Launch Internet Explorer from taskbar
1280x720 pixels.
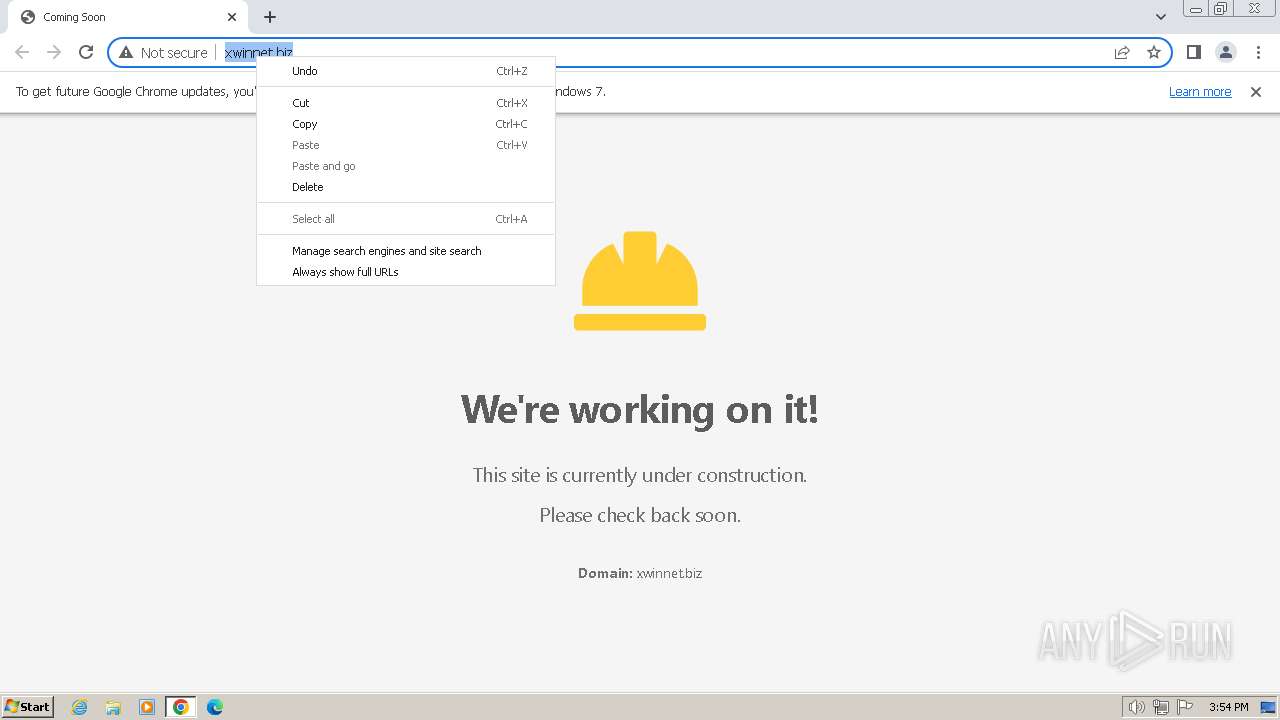click(x=80, y=707)
